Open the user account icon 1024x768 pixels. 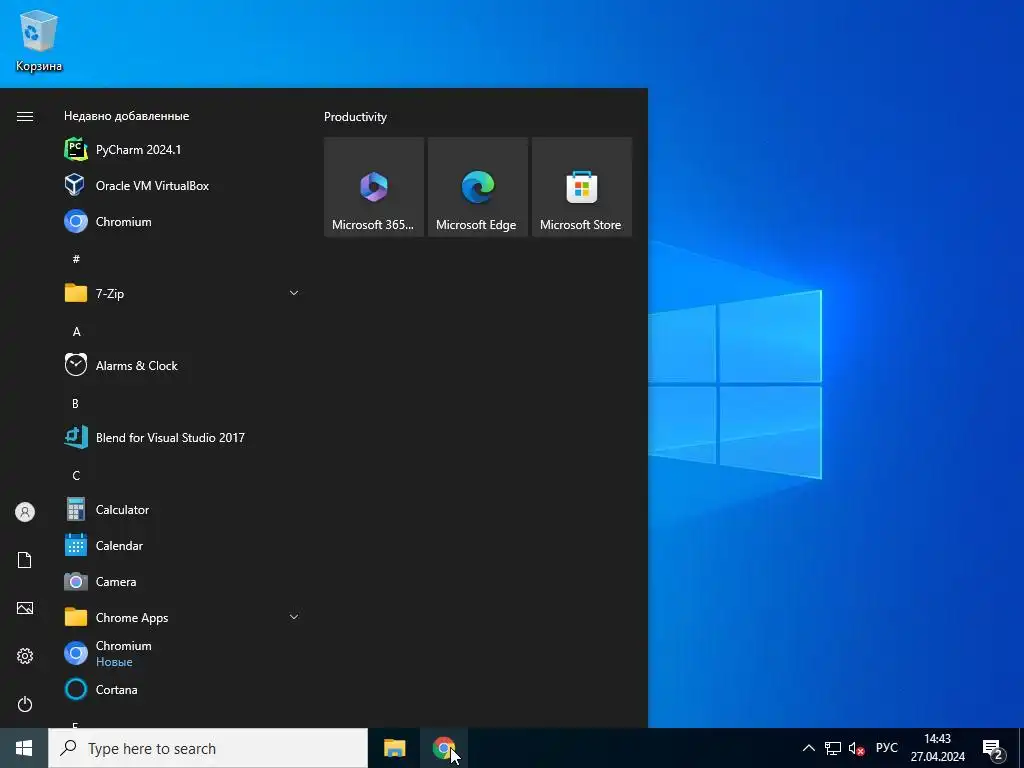point(25,512)
